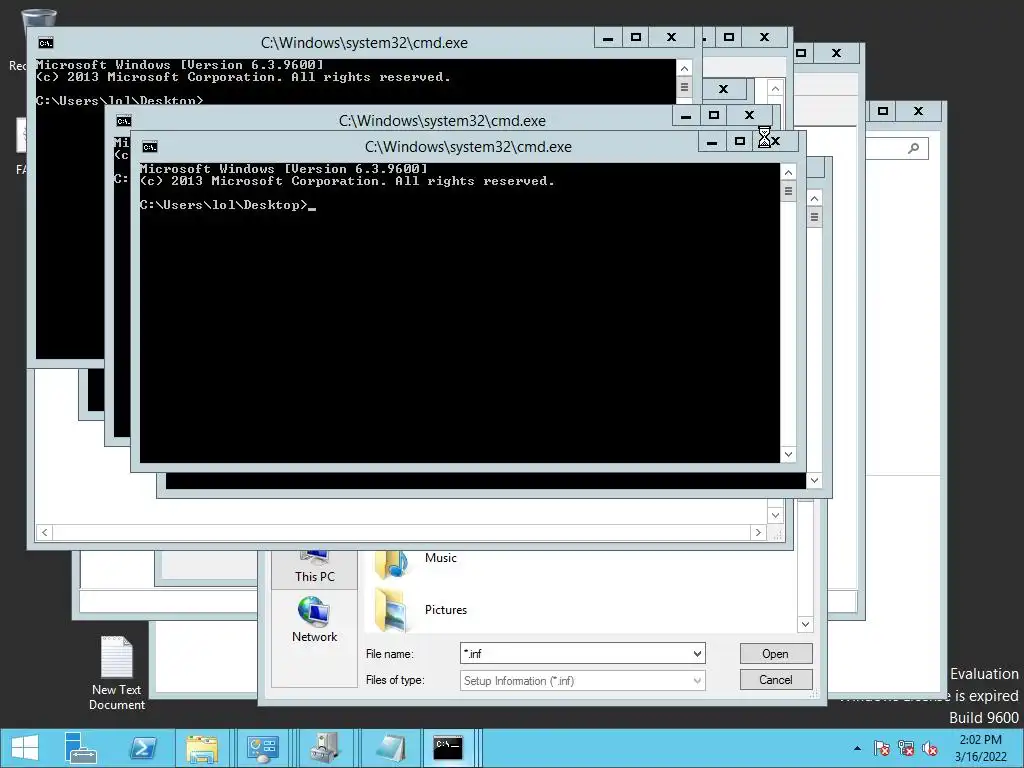Open the Files of type Setup Information dropdown

coord(583,680)
